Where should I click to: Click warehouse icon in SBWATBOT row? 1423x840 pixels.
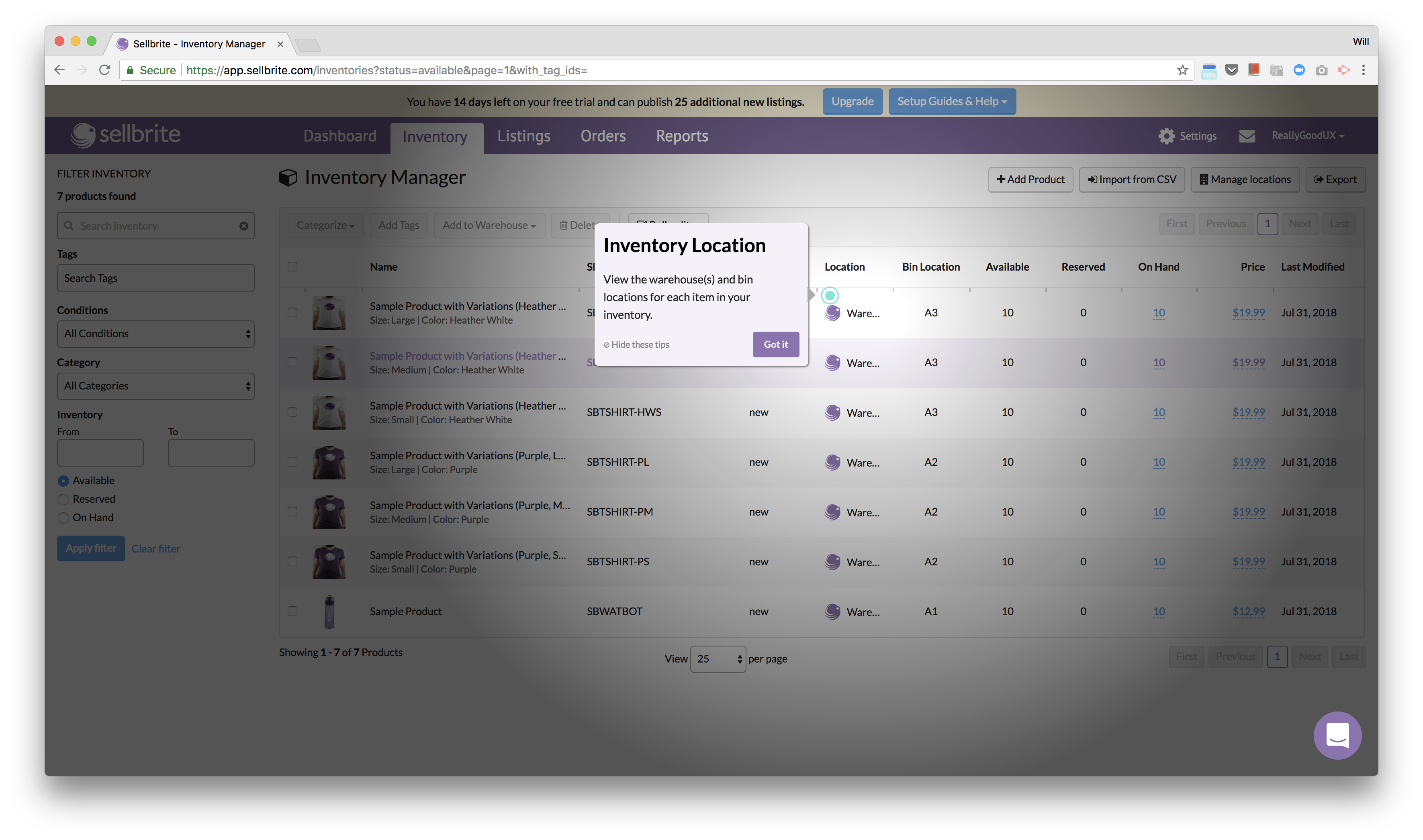(x=832, y=611)
